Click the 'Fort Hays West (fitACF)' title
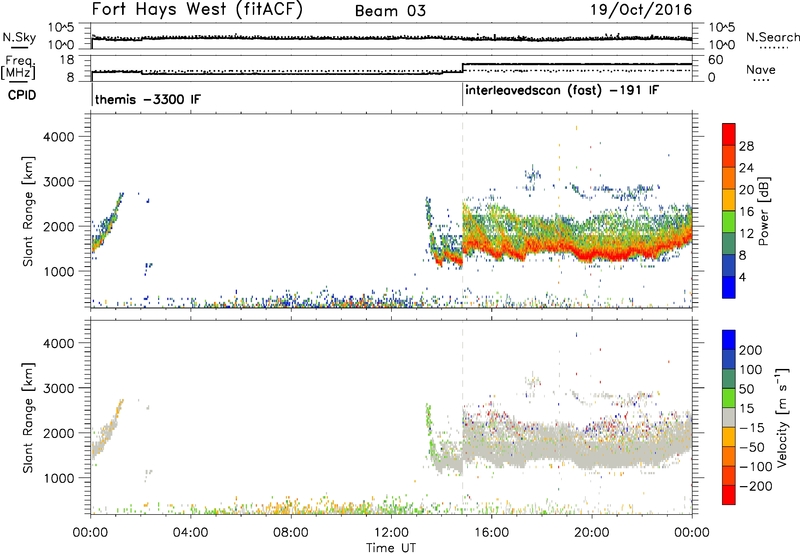The height and width of the screenshot is (554, 800). point(197,10)
